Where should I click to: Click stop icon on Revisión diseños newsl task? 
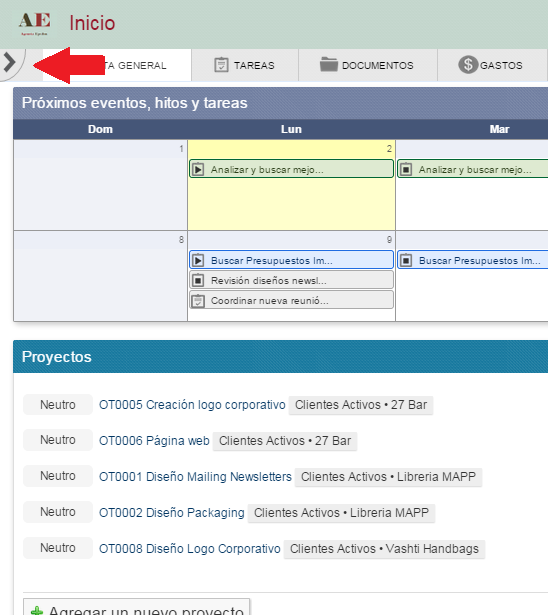198,280
